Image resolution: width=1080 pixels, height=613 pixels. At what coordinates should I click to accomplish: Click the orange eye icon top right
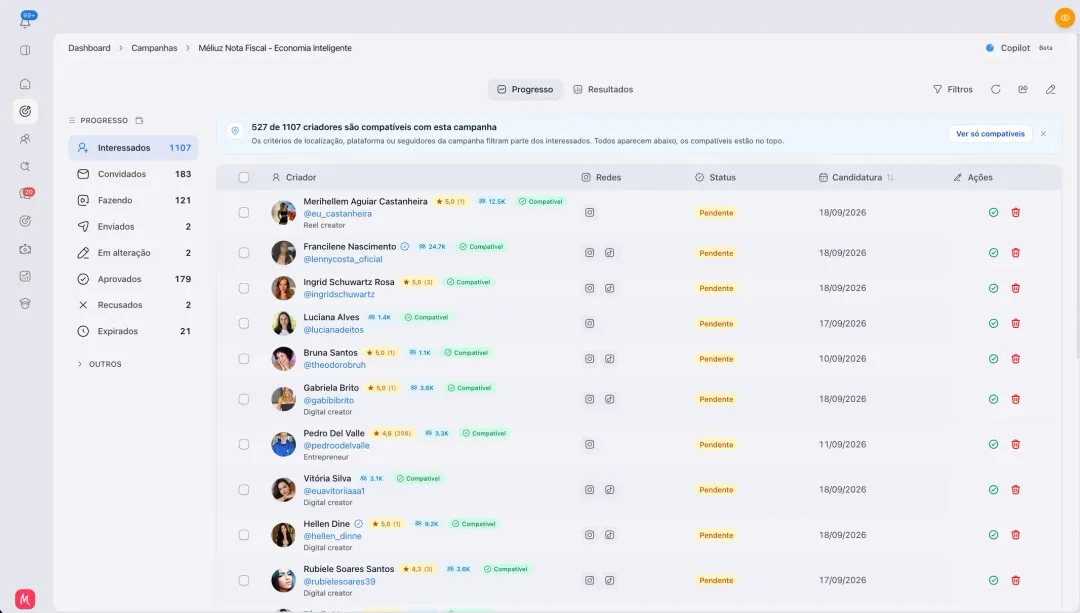tap(1065, 18)
